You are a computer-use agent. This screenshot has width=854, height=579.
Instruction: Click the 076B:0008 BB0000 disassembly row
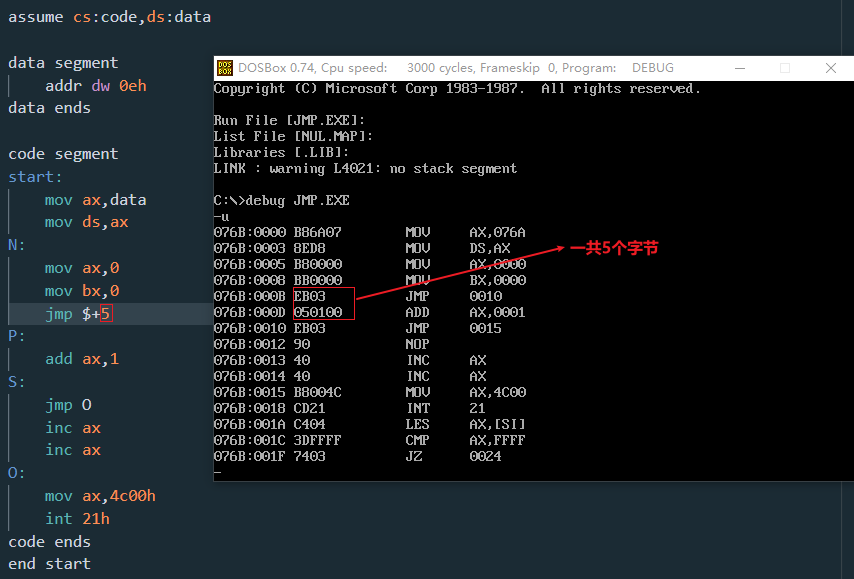tap(370, 280)
